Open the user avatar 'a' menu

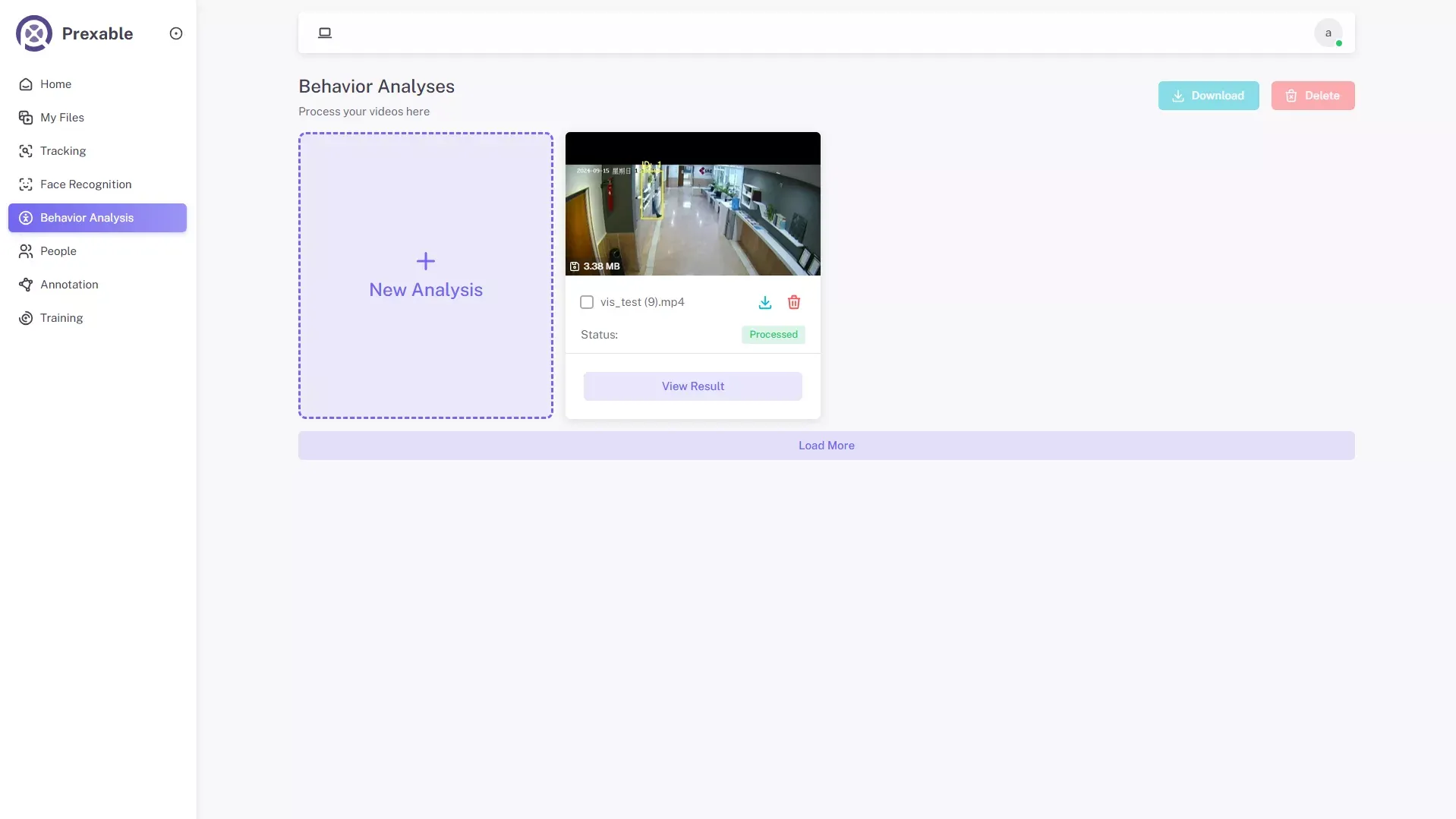[1328, 33]
